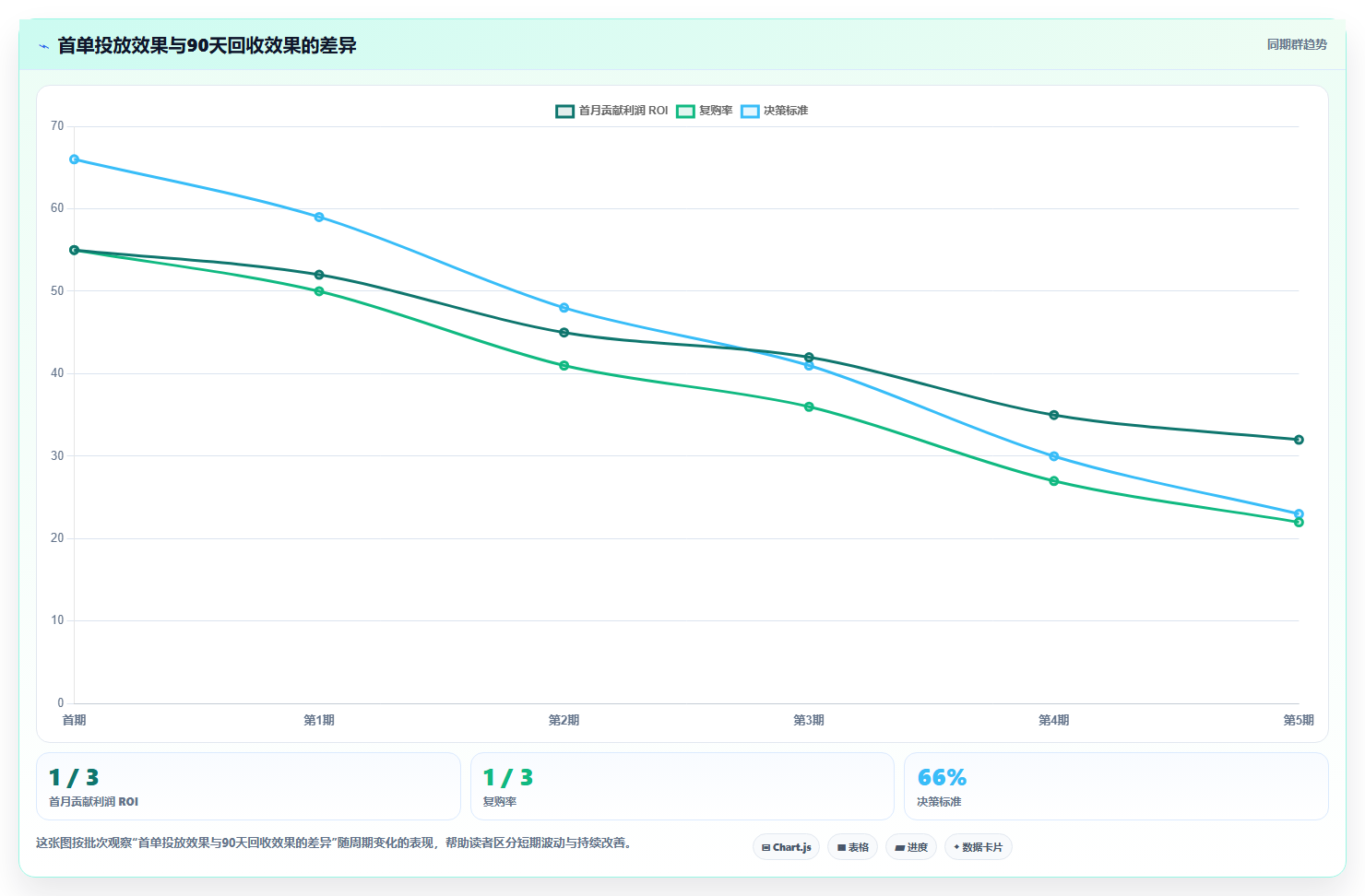Click the x-axis label 第3期
Viewport: 1365px width, 896px height.
809,720
